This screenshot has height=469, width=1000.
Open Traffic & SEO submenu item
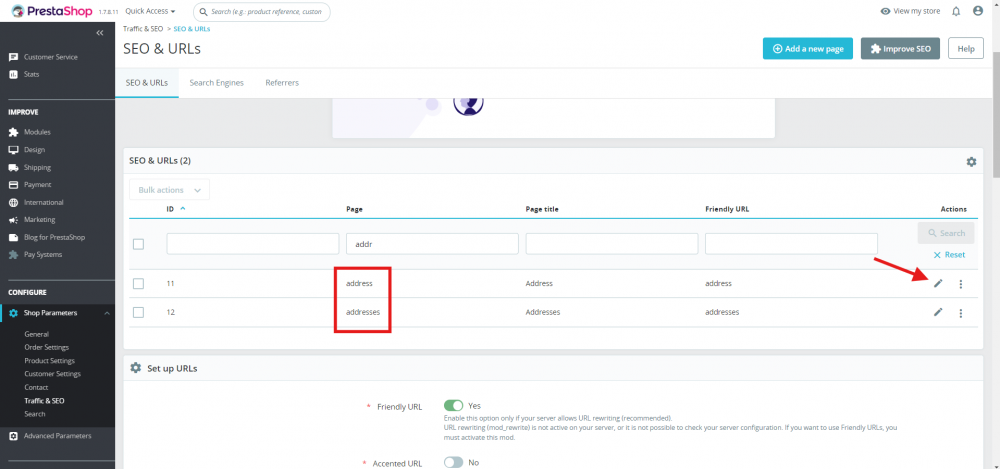click(x=44, y=401)
